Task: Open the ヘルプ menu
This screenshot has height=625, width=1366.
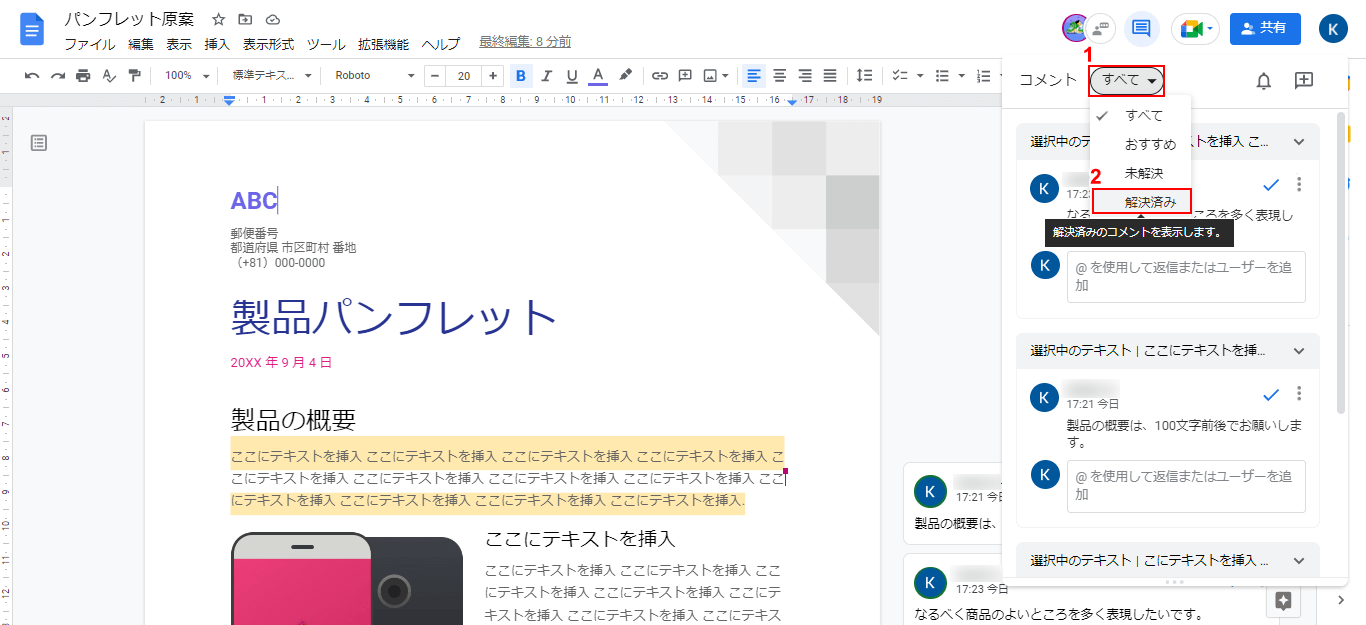Action: pos(441,44)
